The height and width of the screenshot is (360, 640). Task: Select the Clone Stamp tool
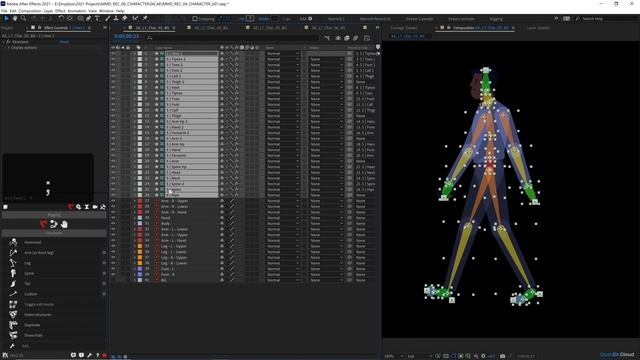116,18
